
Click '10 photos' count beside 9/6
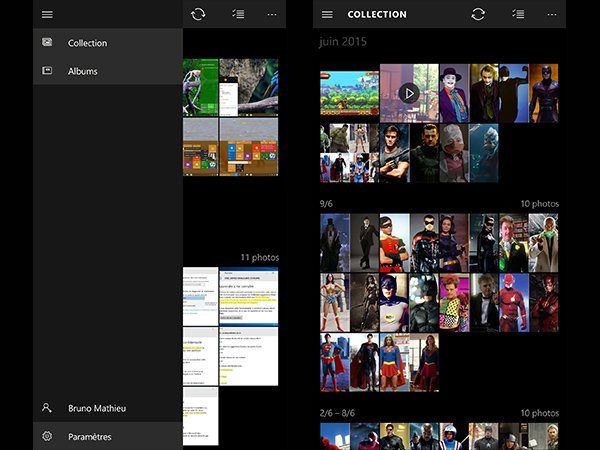tap(540, 204)
